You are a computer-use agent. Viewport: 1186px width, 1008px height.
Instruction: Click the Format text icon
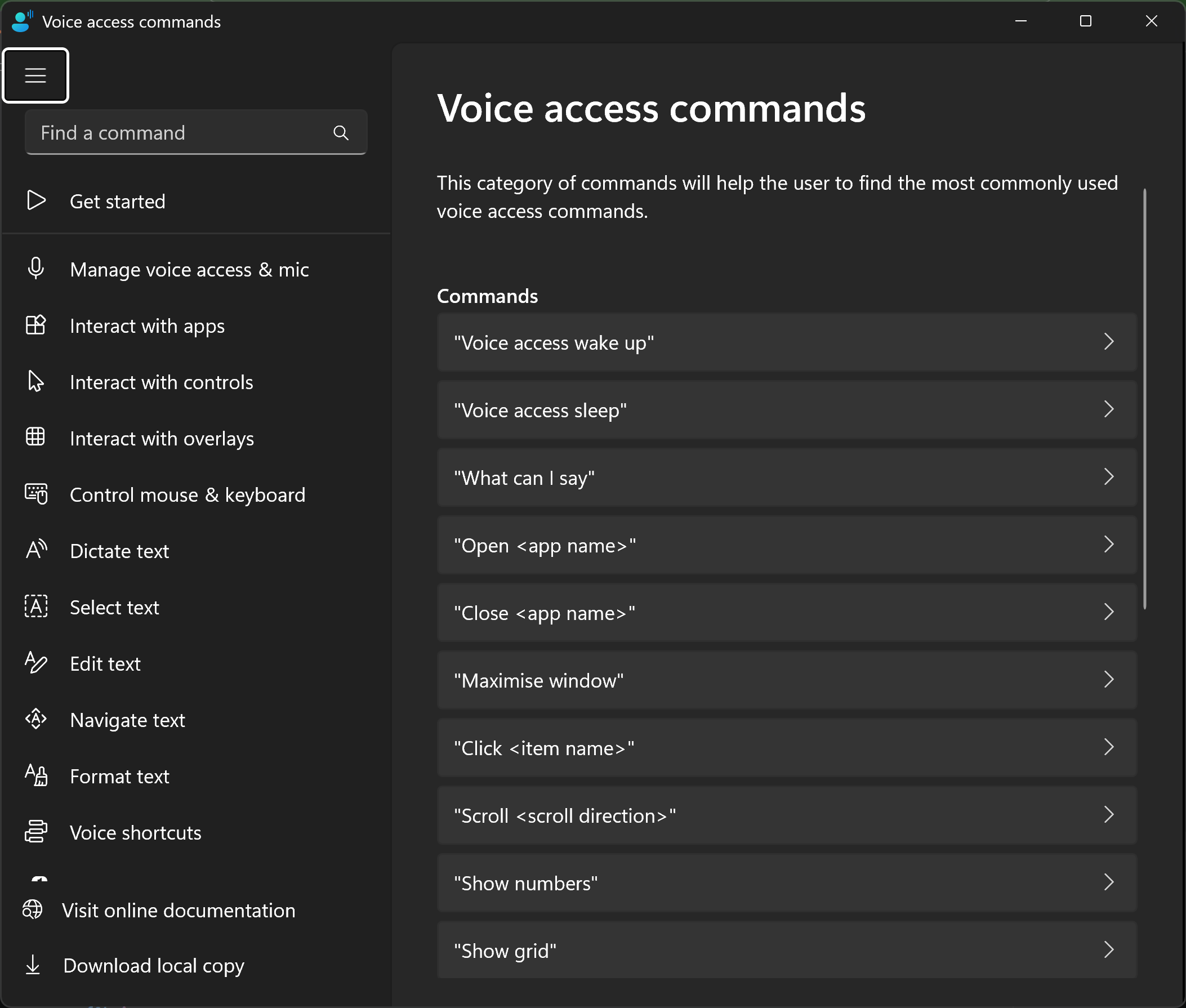pos(35,775)
